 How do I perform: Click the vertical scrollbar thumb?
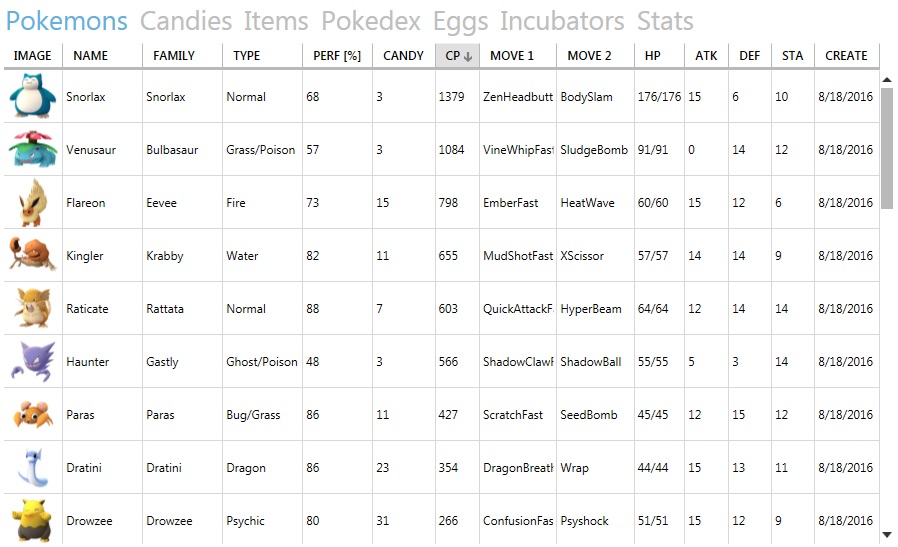coord(887,149)
